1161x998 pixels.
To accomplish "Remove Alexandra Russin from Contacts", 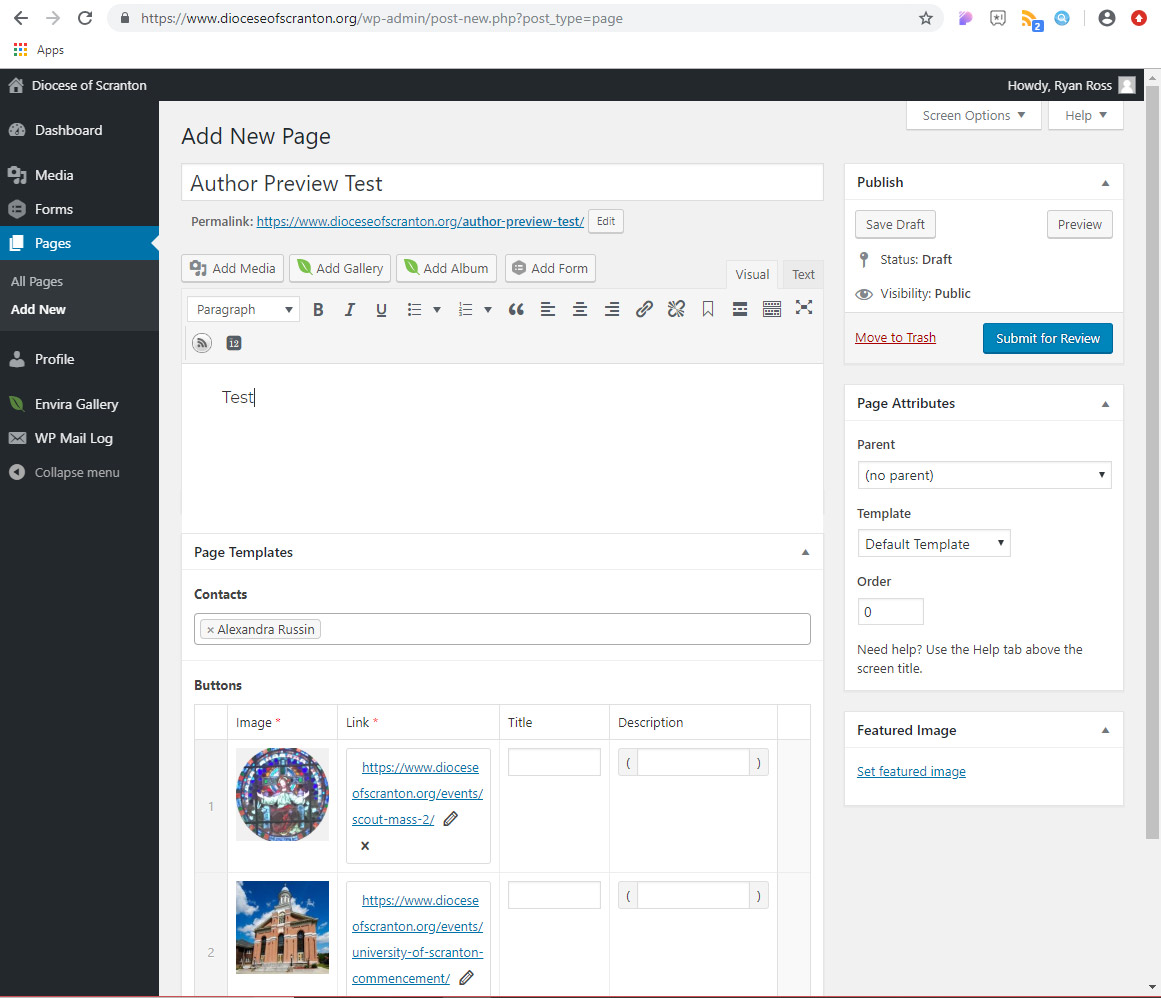I will click(210, 630).
